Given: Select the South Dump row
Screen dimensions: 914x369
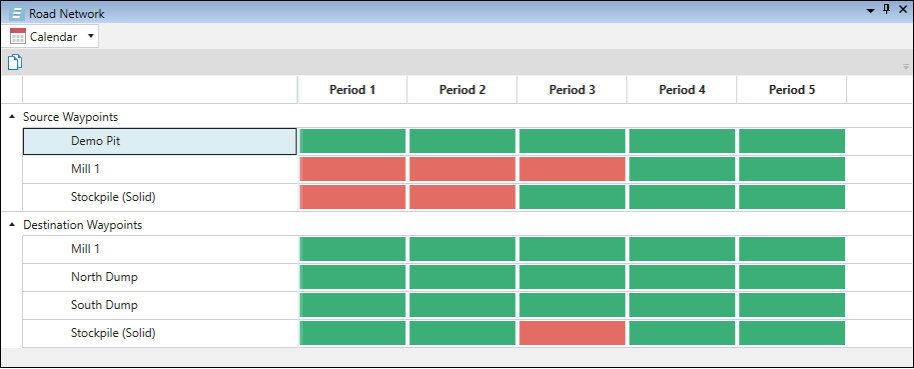Looking at the screenshot, I should (x=160, y=305).
